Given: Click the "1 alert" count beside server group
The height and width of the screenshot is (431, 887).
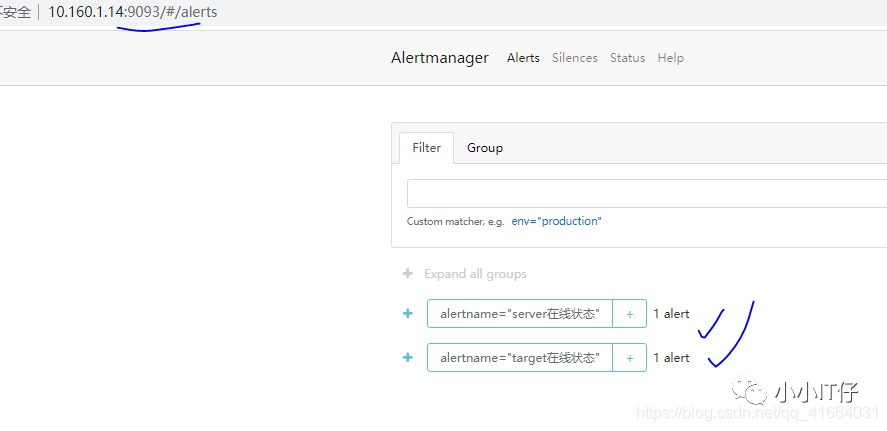Looking at the screenshot, I should [671, 314].
